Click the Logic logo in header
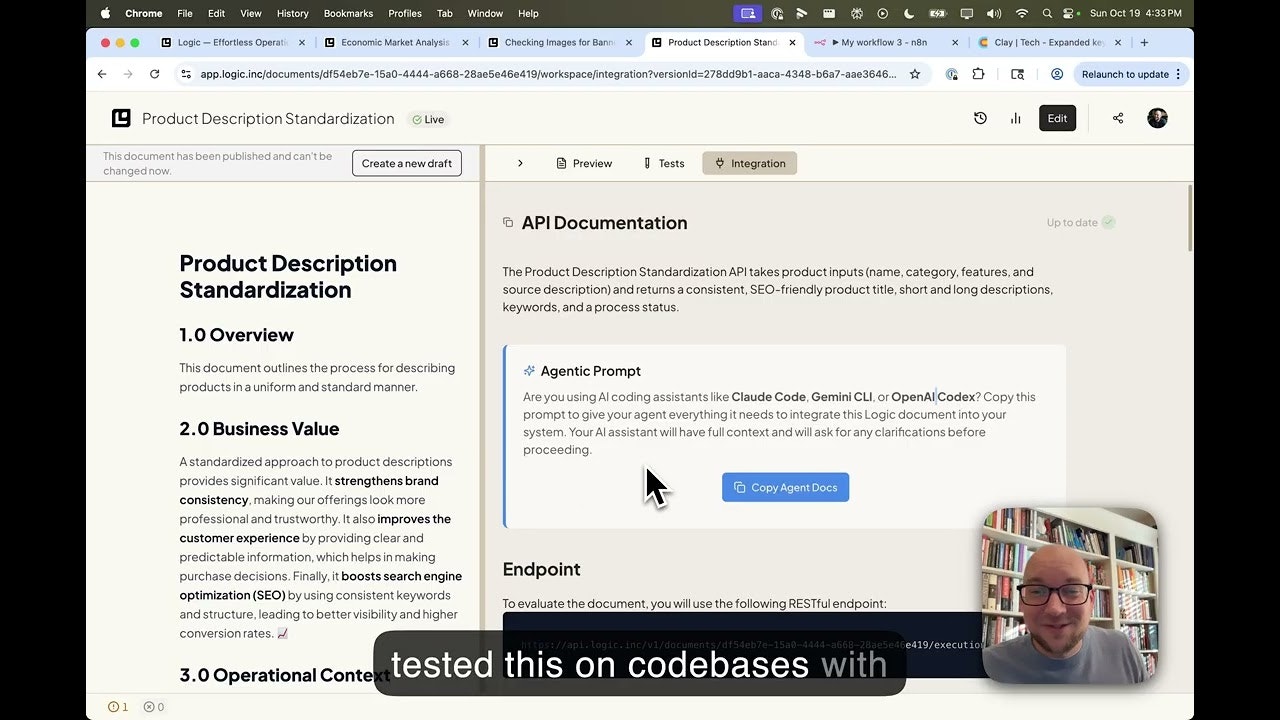1280x720 pixels. [x=121, y=118]
